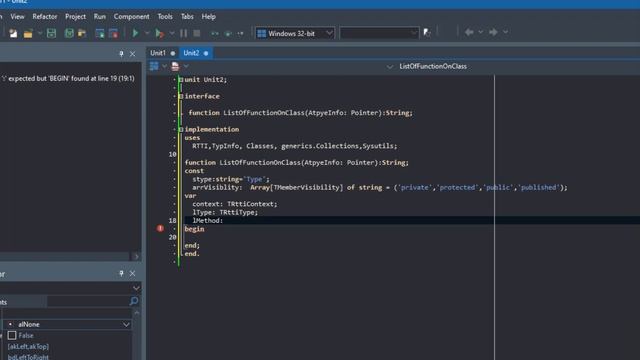Click Add file to project icon
This screenshot has height=360, width=640.
[100, 33]
